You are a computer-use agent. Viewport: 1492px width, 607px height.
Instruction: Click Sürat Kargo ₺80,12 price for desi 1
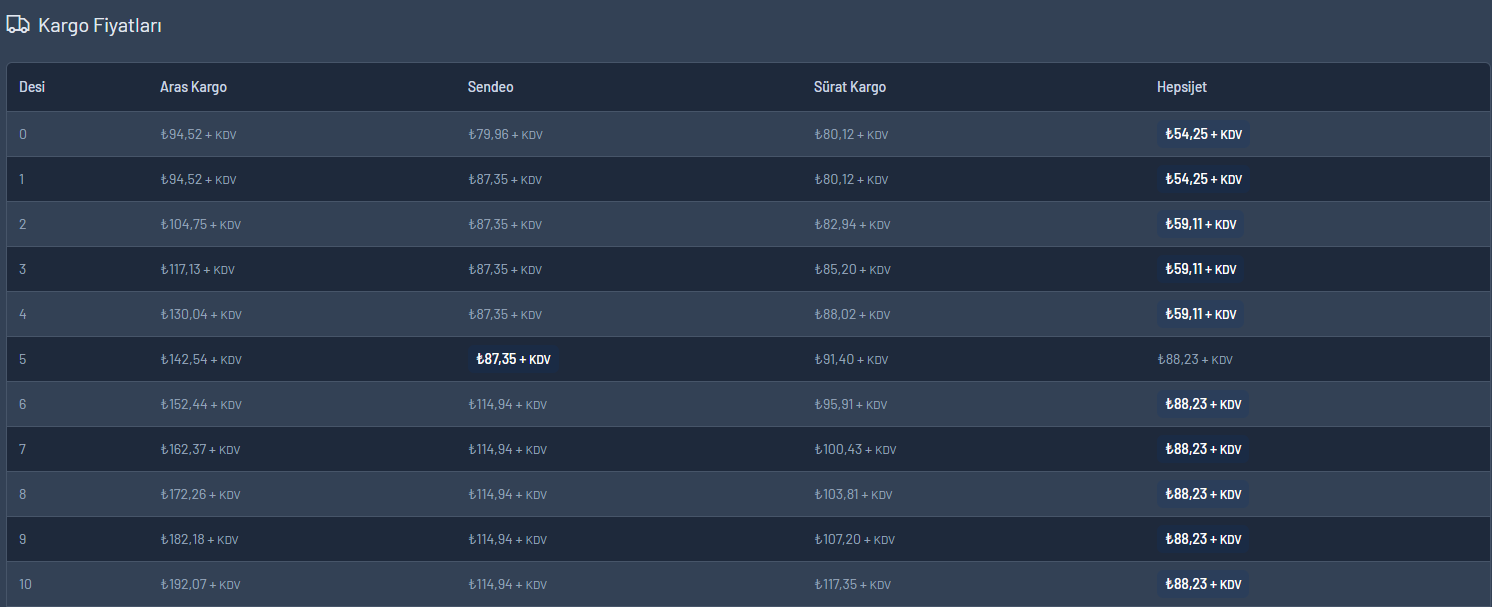pyautogui.click(x=851, y=179)
